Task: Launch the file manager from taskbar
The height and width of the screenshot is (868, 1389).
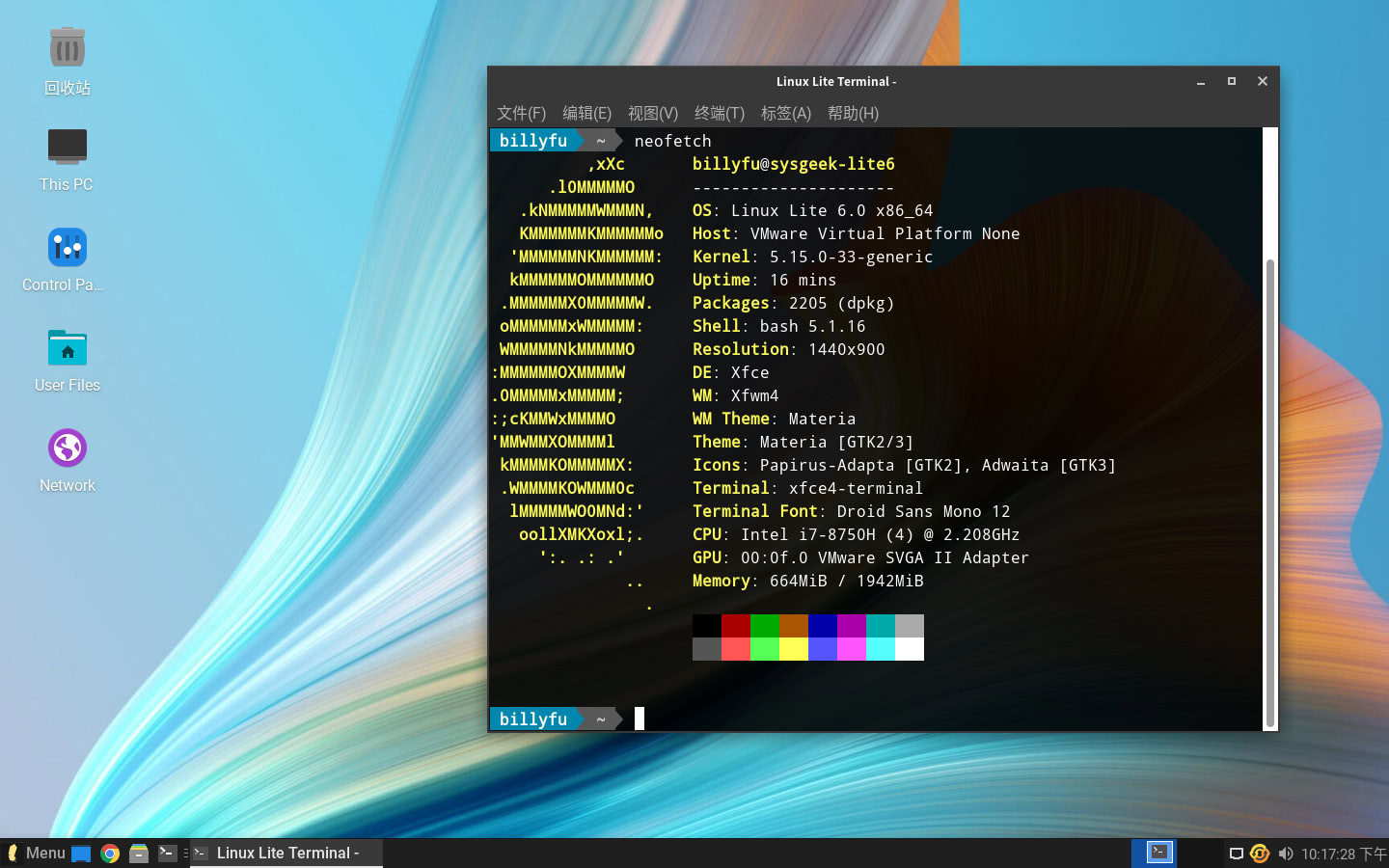Action: (139, 854)
